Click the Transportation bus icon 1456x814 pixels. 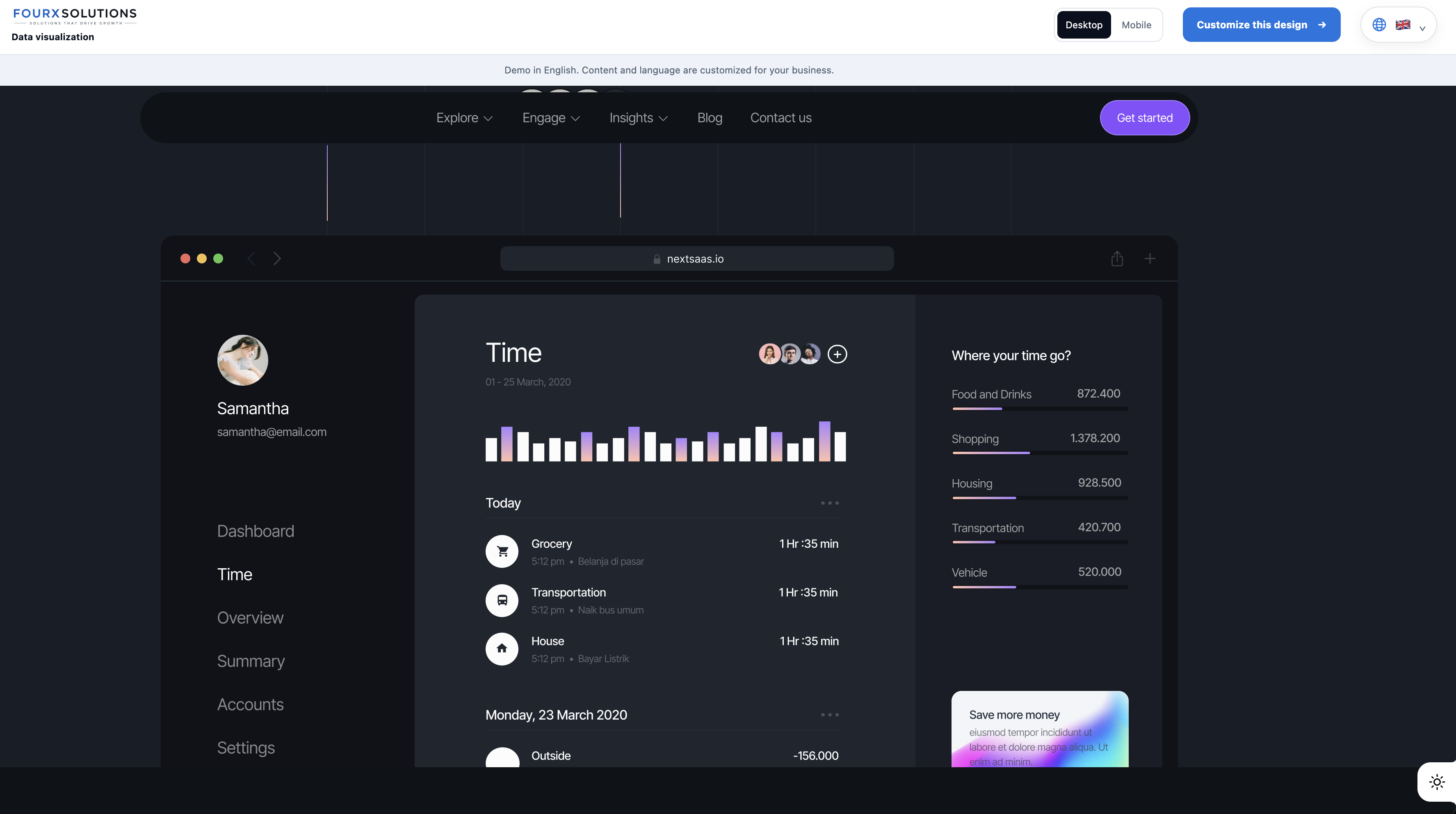pos(502,600)
